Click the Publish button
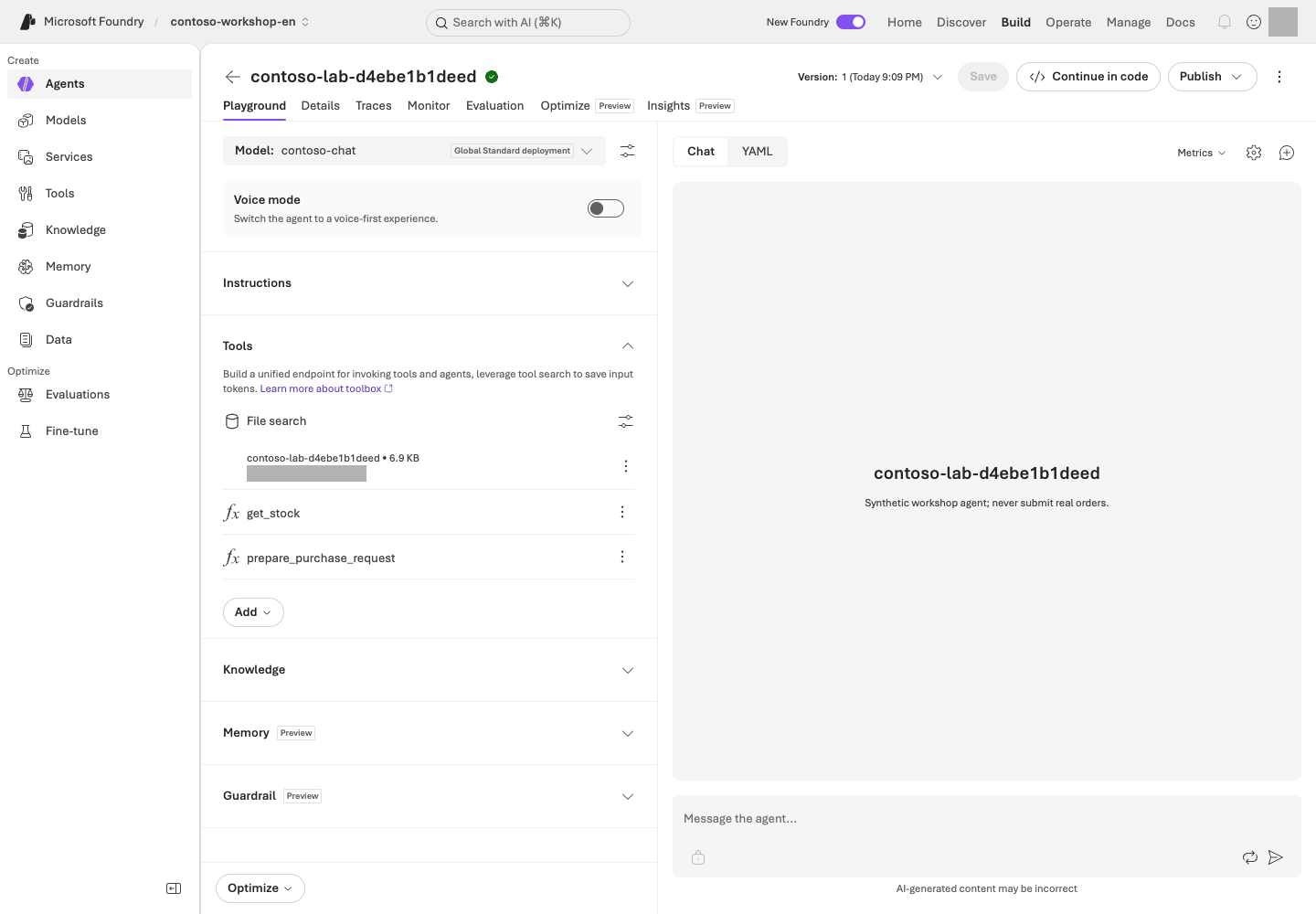Screen dimensions: 1316x914 (1212, 77)
